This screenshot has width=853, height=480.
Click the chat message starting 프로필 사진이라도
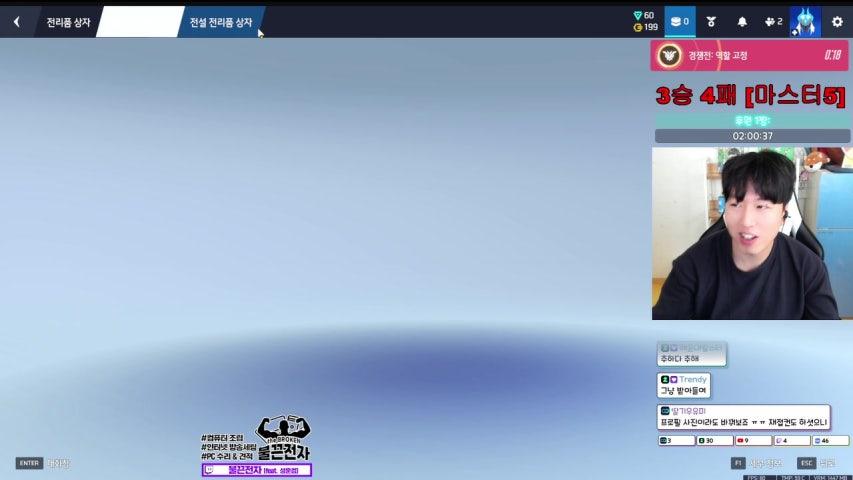(743, 422)
